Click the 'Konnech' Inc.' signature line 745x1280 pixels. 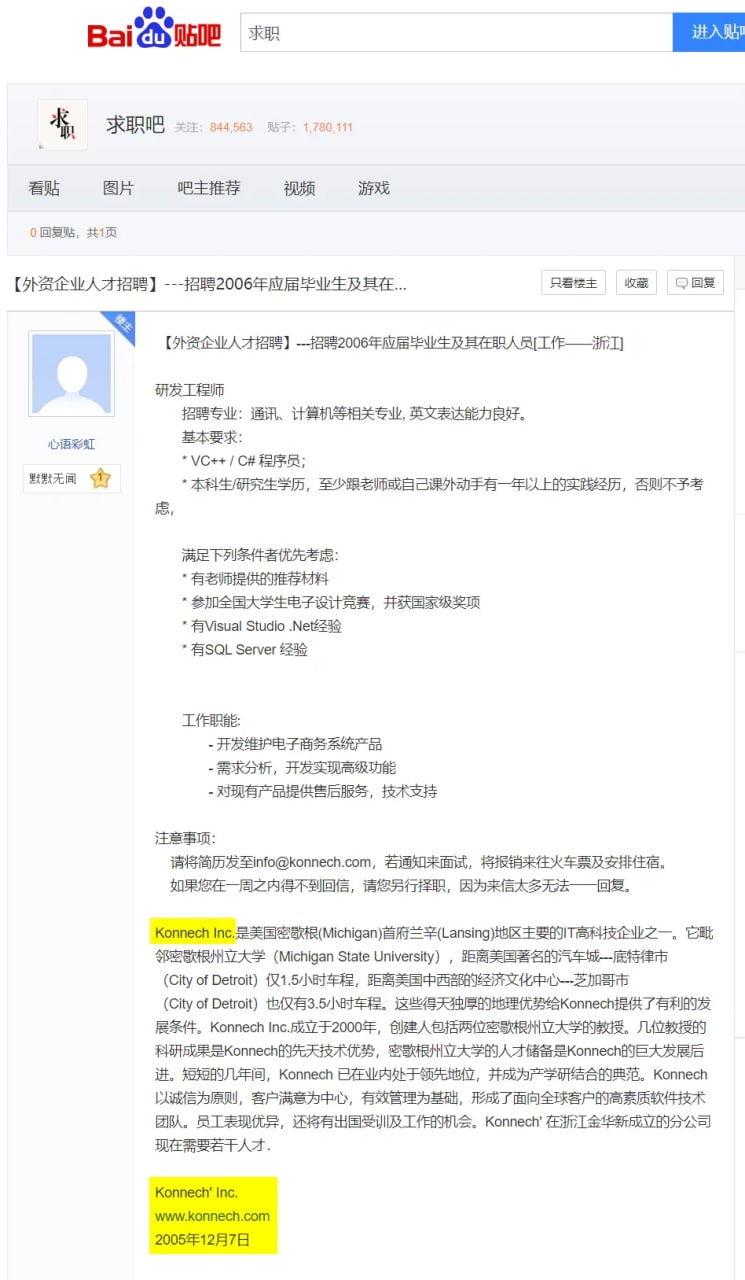tap(196, 1193)
